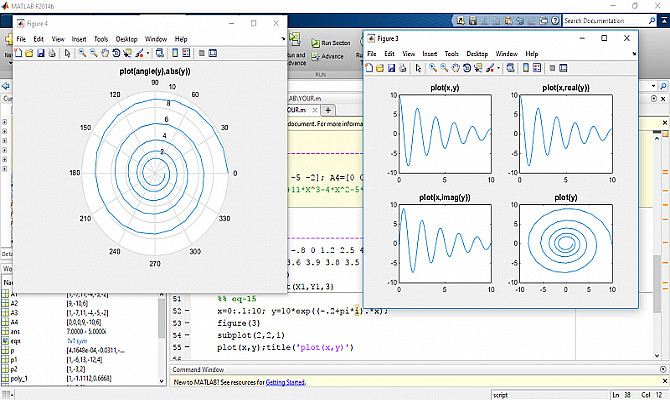Click Zoom In icon in Figure 4 toolbar
670x400 pixels.
click(82, 53)
